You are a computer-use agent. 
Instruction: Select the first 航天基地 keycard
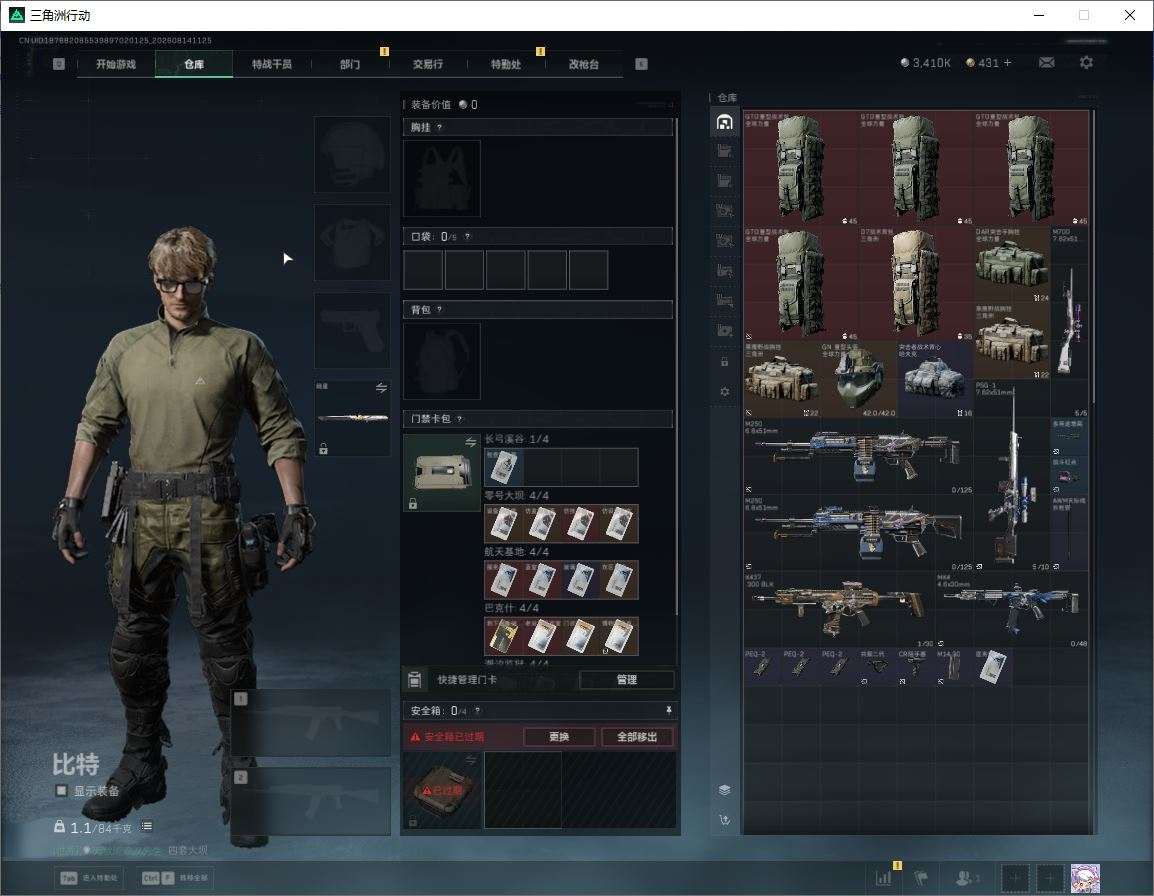(x=504, y=580)
